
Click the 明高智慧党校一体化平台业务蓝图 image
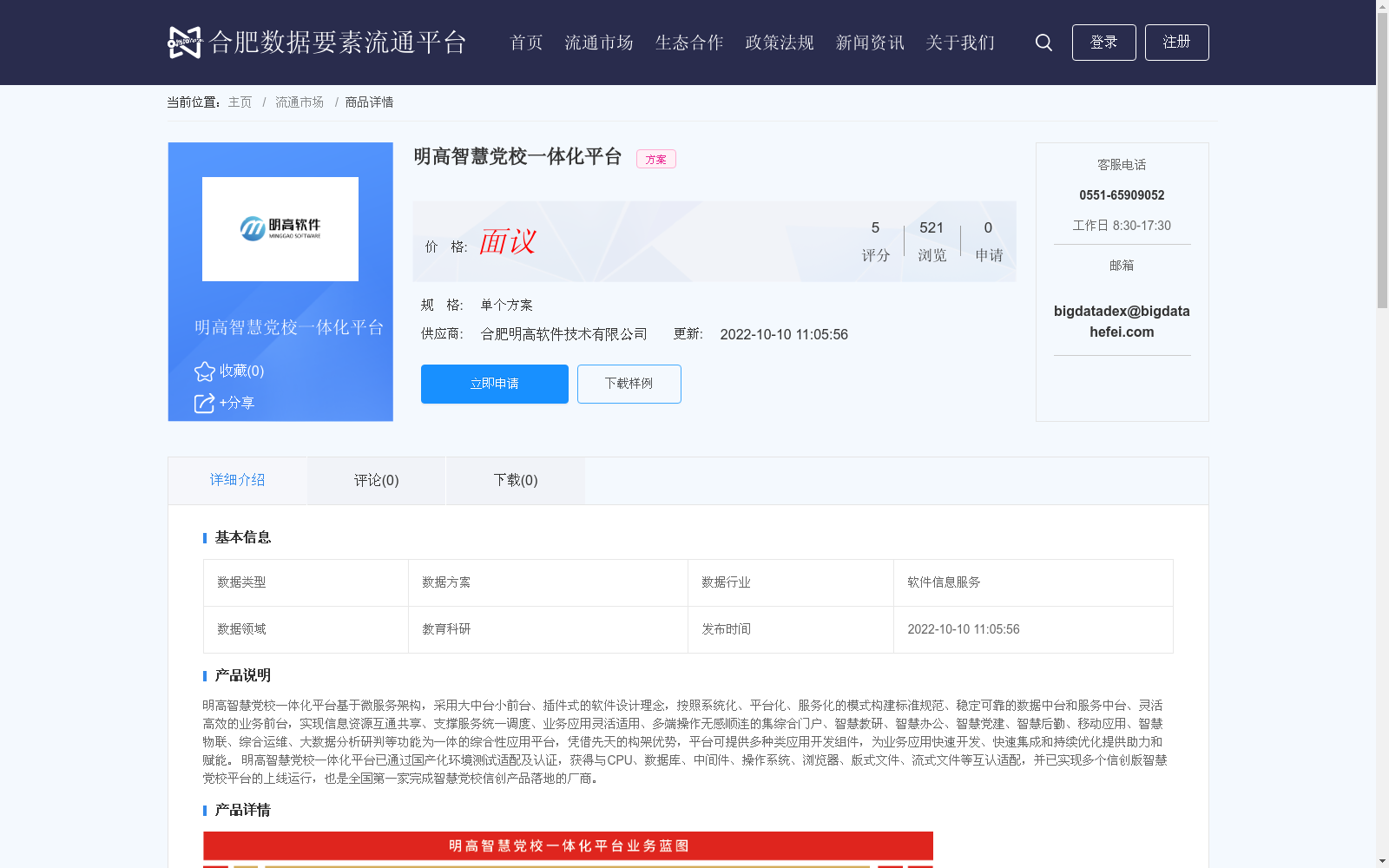click(x=568, y=850)
